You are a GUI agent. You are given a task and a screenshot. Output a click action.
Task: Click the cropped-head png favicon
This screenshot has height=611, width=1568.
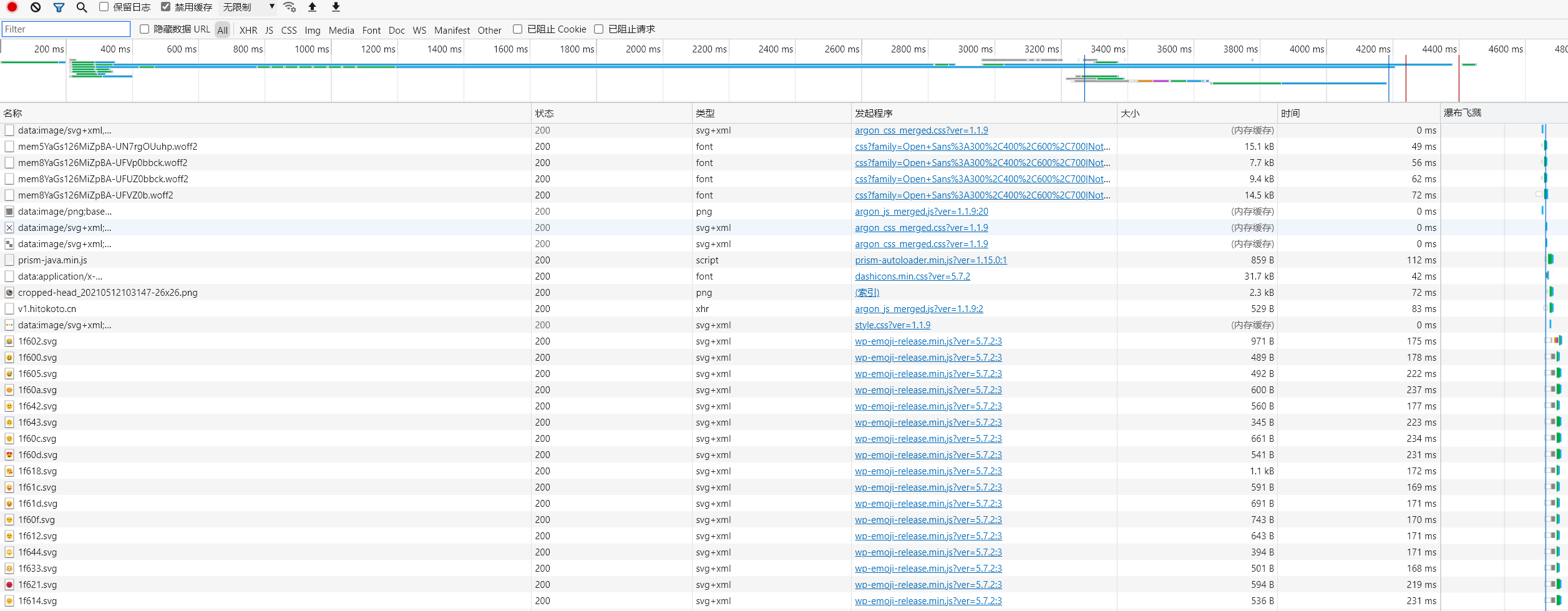point(9,292)
